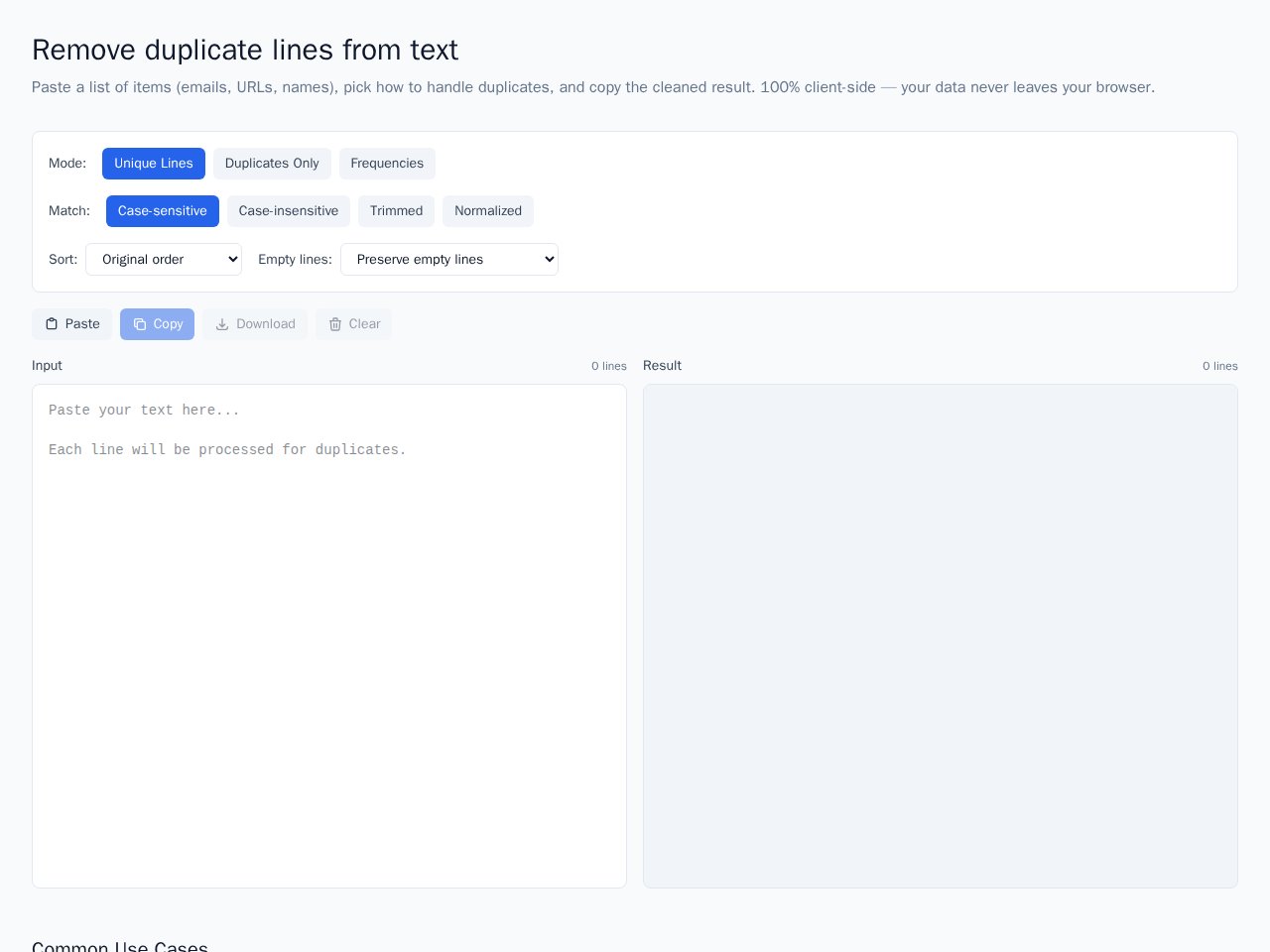The height and width of the screenshot is (952, 1270).
Task: Enable Case-sensitive matching
Action: (x=163, y=211)
